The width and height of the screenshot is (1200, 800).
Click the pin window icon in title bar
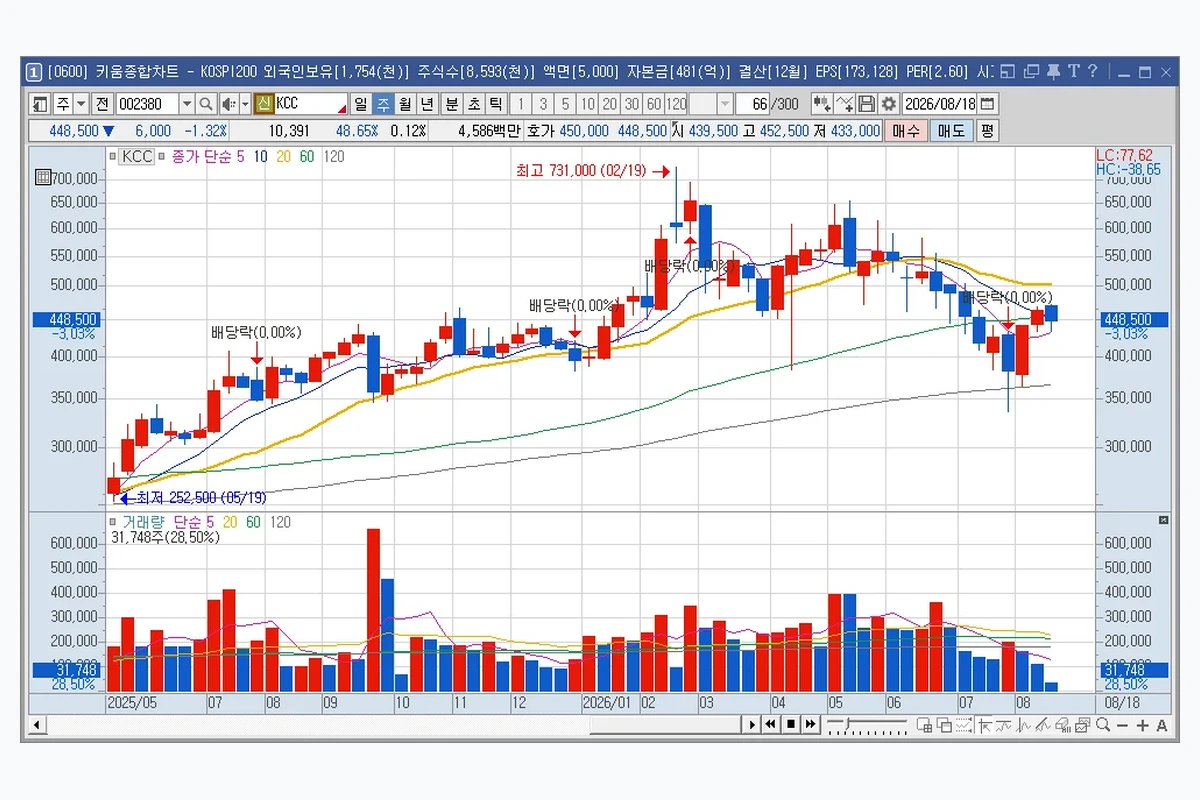pos(1053,71)
